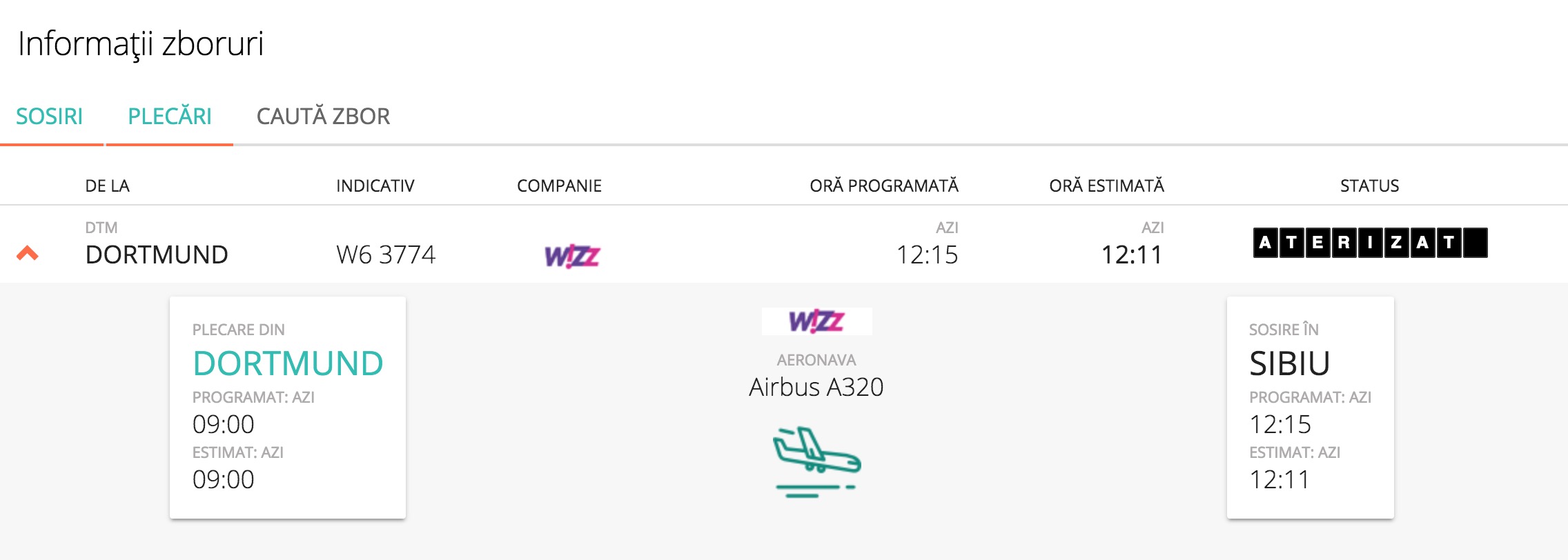Click the Wizz Air logo in flight row

[x=572, y=256]
